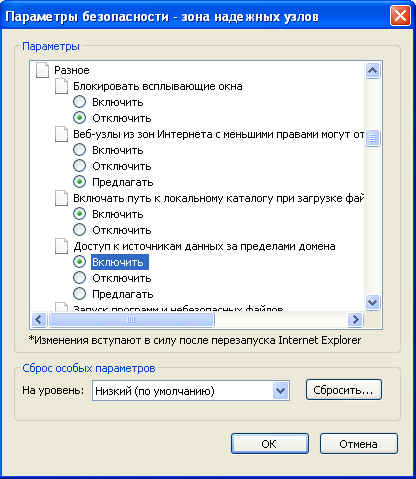Close the security settings dialog window
Image resolution: width=416 pixels, height=479 pixels.
point(400,16)
